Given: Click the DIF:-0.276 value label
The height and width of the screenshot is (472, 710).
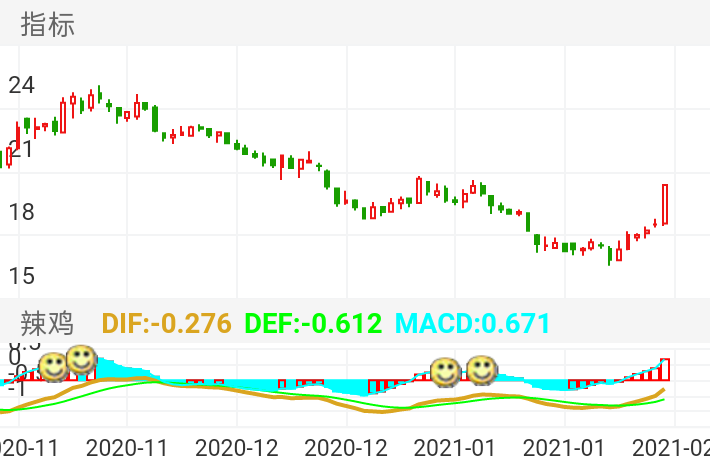Looking at the screenshot, I should tap(166, 323).
